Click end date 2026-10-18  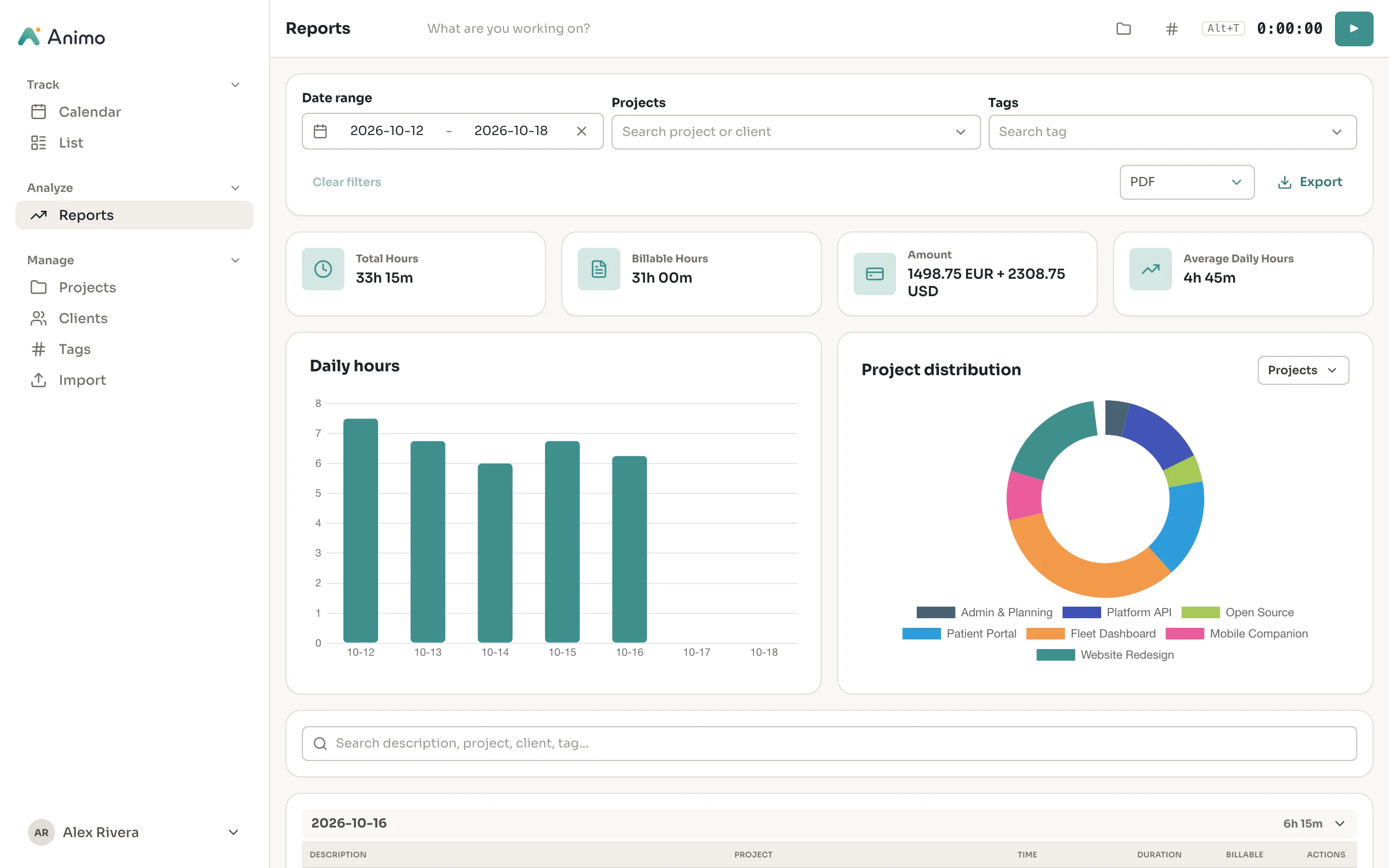coord(511,131)
